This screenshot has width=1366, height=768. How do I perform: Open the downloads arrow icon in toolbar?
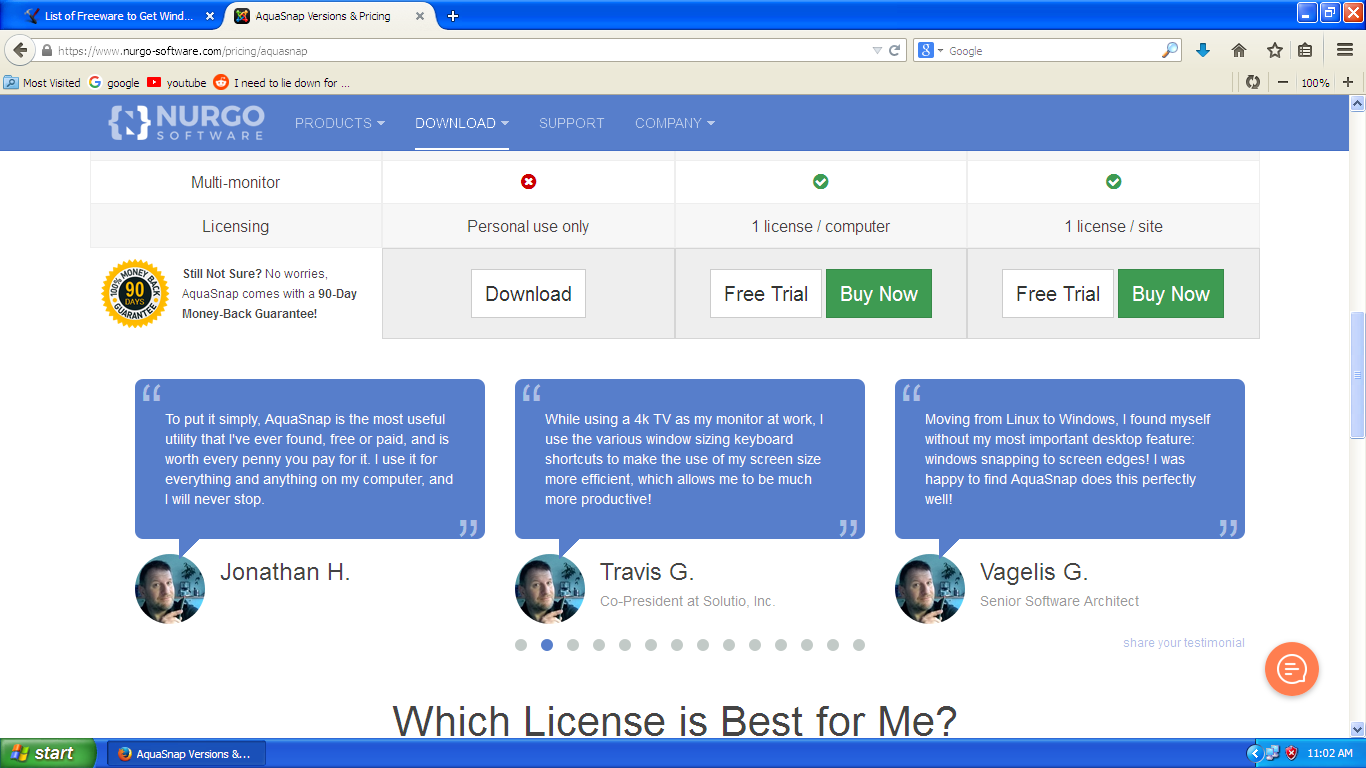[1203, 50]
